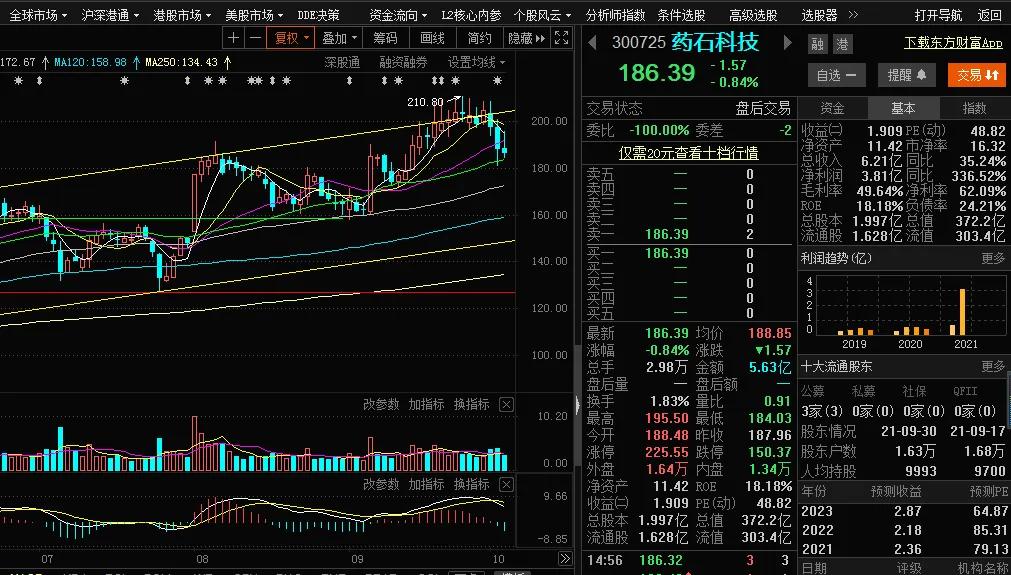Click the 卖一 186.39 price row
The height and width of the screenshot is (575, 1011).
pyautogui.click(x=689, y=234)
